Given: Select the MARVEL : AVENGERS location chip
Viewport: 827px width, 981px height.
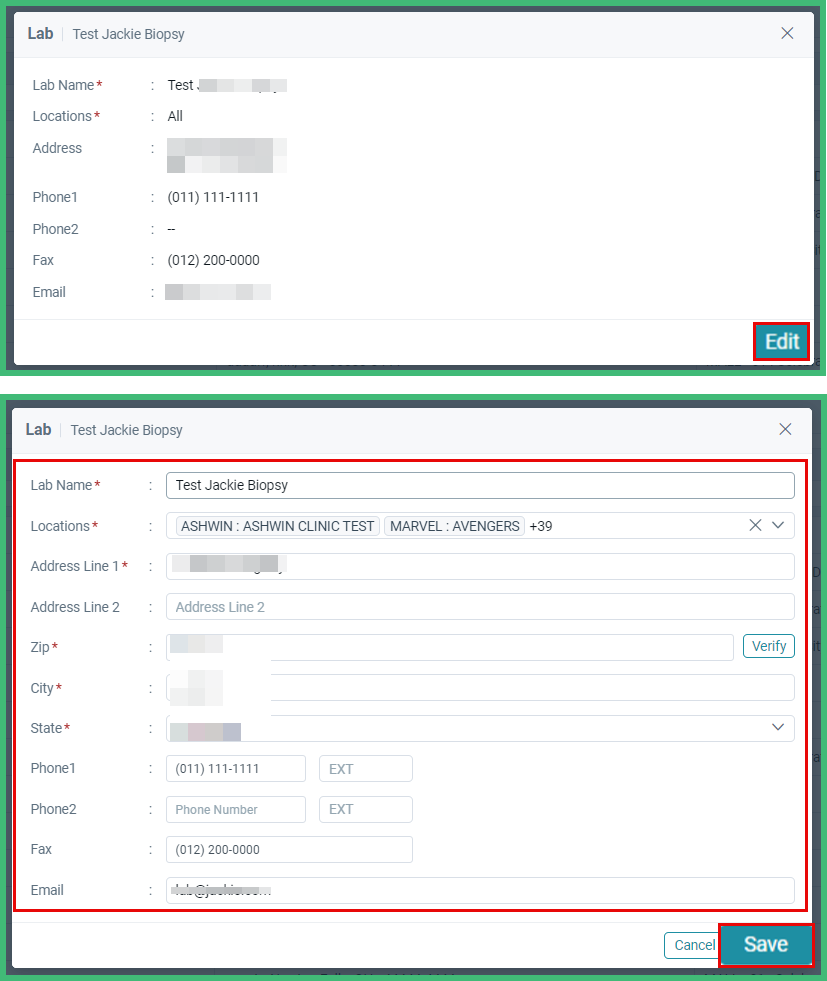Looking at the screenshot, I should 454,525.
